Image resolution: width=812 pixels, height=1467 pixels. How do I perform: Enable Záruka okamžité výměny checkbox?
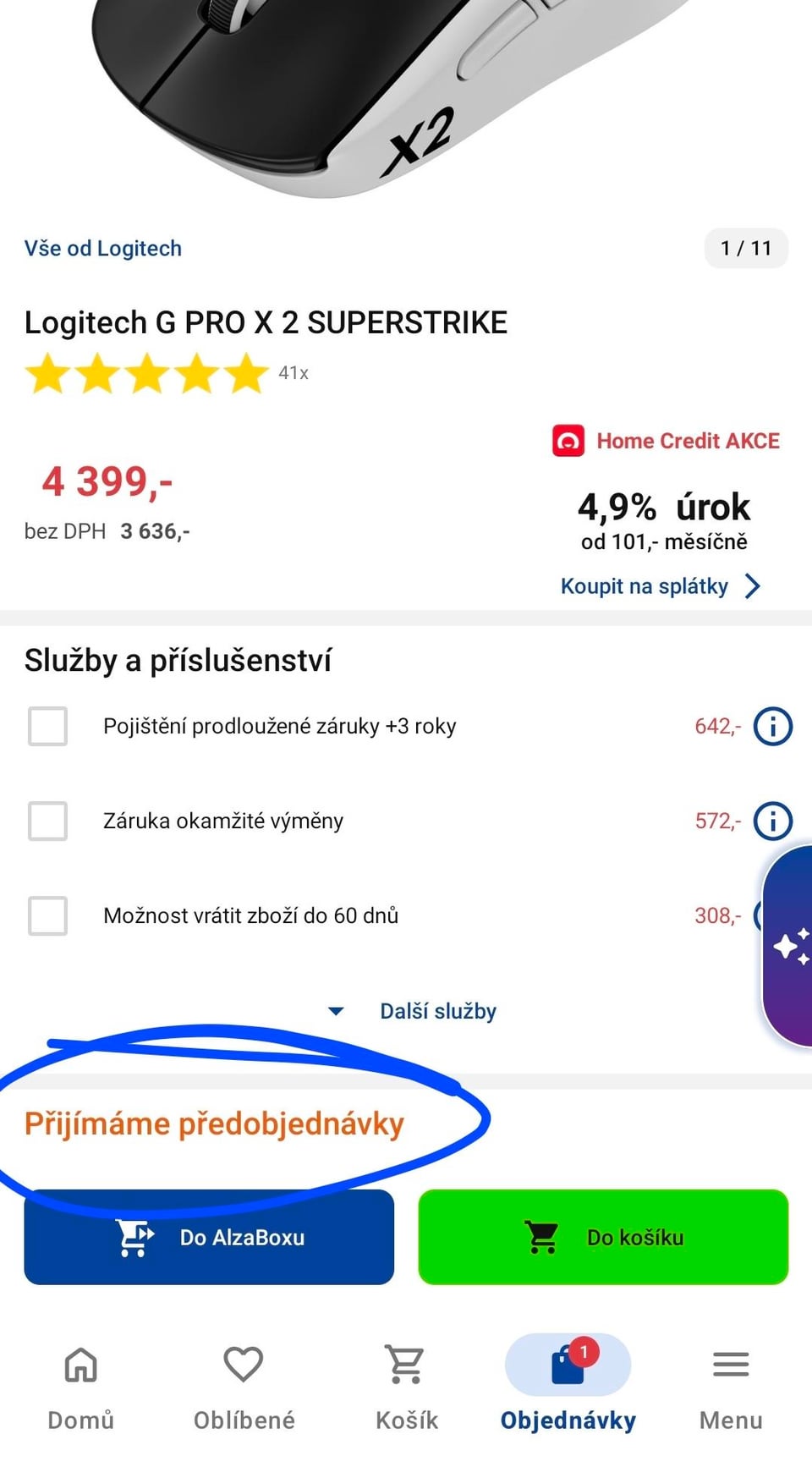tap(47, 821)
